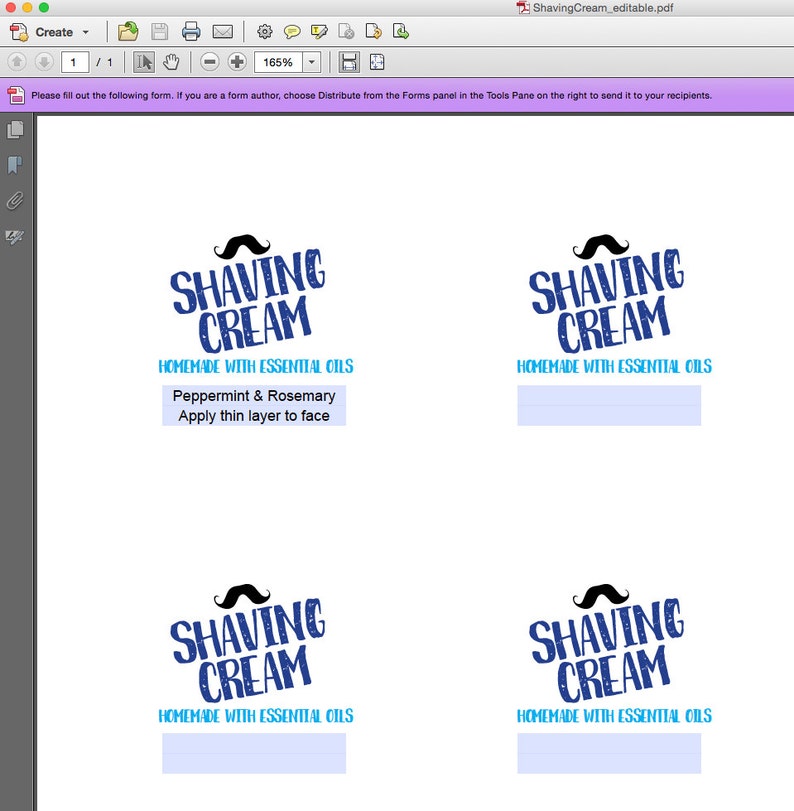Click the Create button label

click(54, 32)
